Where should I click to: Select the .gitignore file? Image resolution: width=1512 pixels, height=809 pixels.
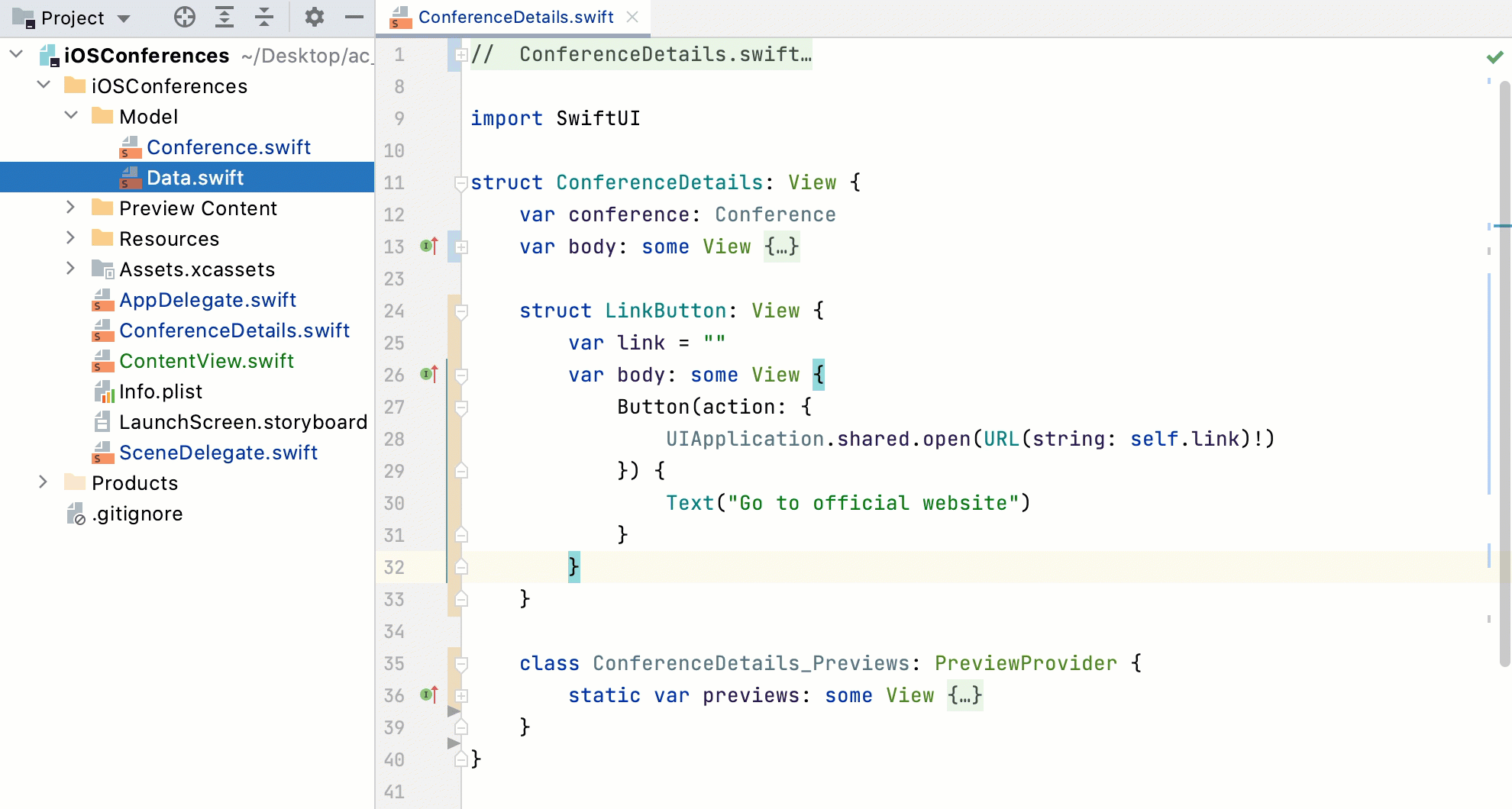tap(136, 513)
